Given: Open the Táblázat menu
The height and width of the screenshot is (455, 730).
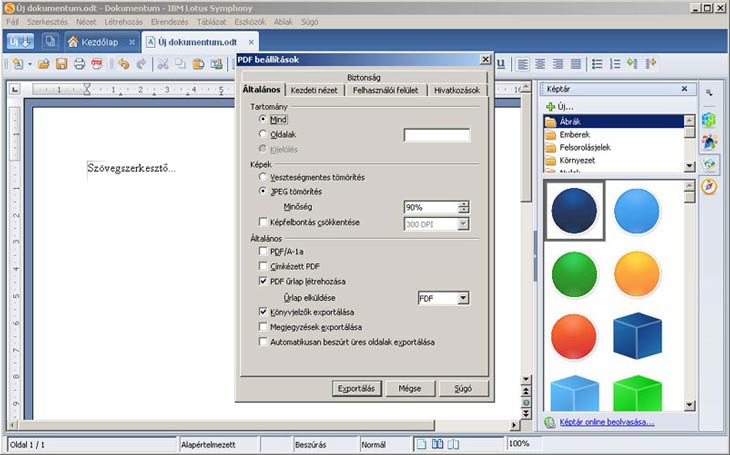Looking at the screenshot, I should tap(212, 20).
